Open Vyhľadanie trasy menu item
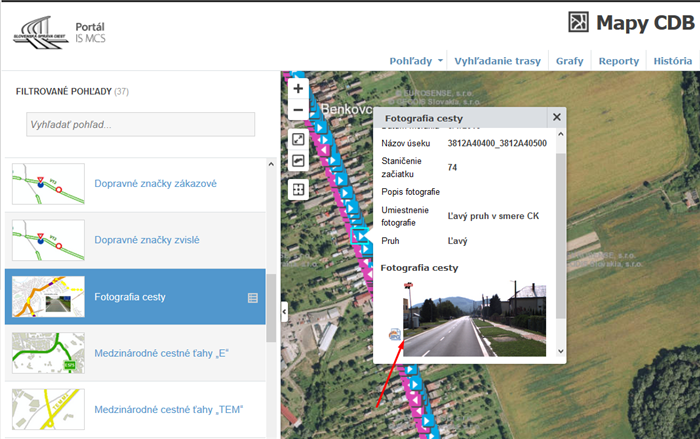Screen dimensions: 700x439 (497, 61)
